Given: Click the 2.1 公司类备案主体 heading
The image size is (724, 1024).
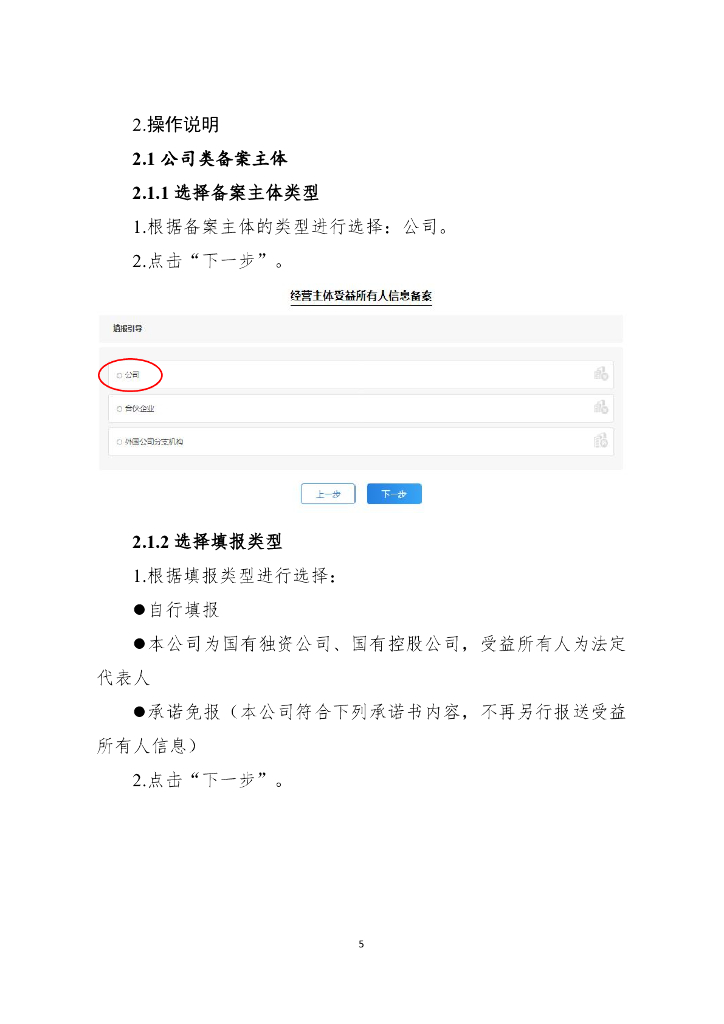Looking at the screenshot, I should point(210,159).
